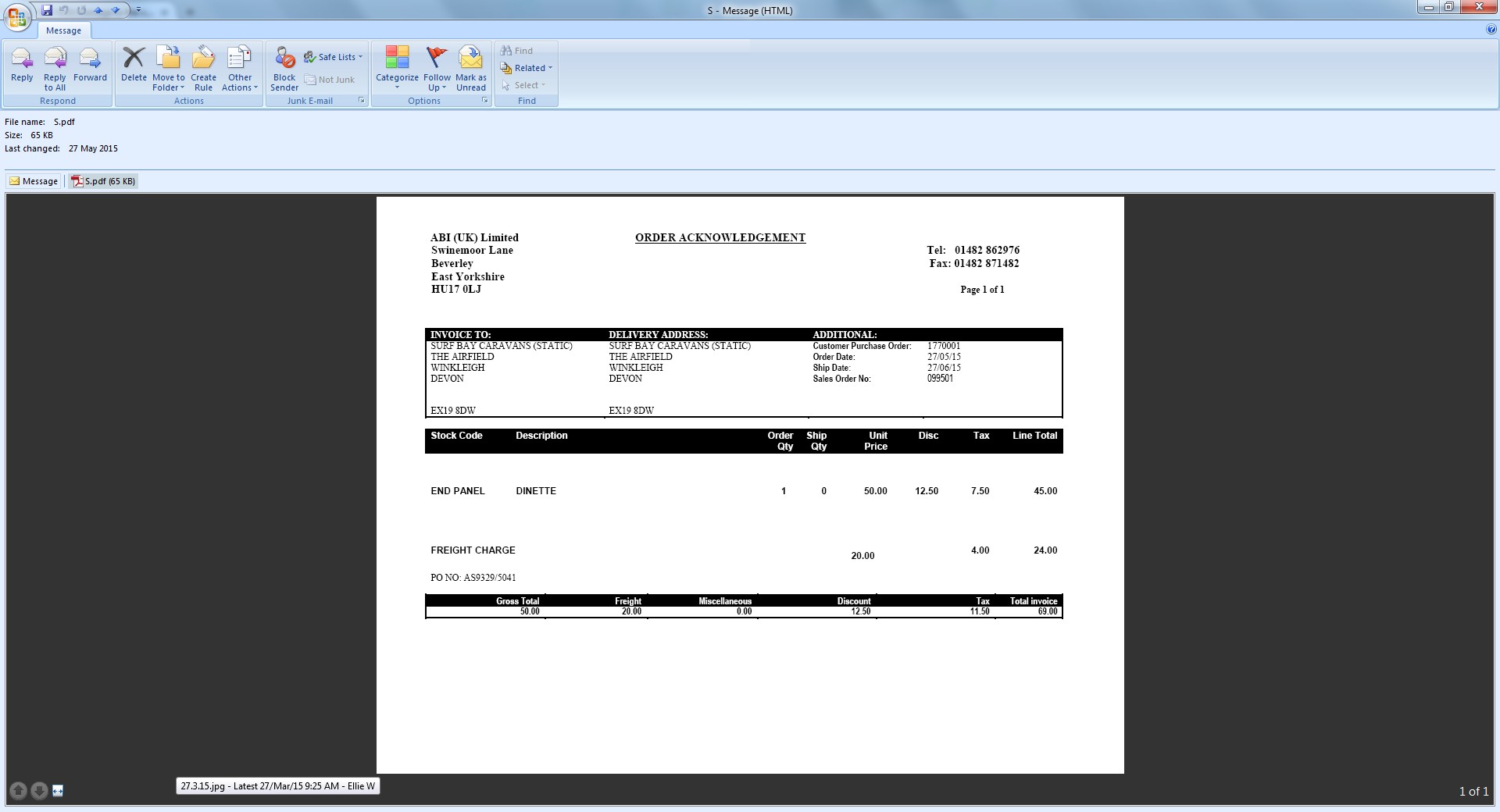Select the S.pdf attachment tab
This screenshot has width=1500, height=812.
pos(103,181)
